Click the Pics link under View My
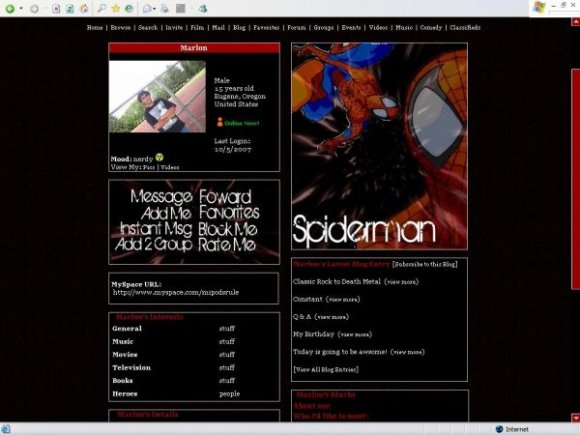This screenshot has height=435, width=580. point(149,167)
